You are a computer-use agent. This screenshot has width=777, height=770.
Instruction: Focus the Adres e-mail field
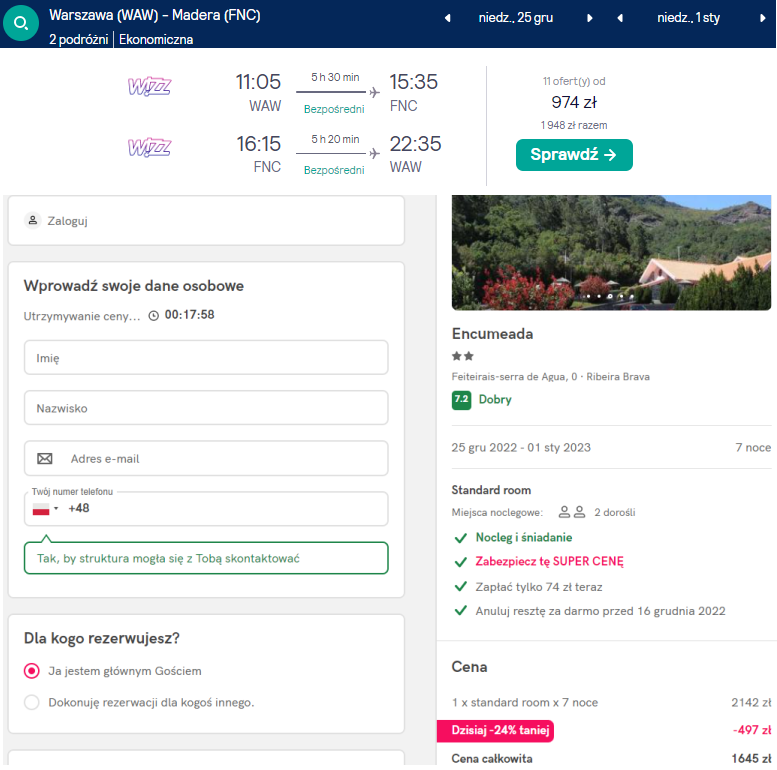[x=206, y=458]
